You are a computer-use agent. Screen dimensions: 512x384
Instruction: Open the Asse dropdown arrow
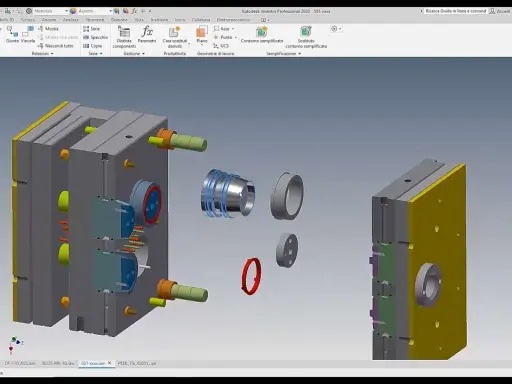pos(233,29)
